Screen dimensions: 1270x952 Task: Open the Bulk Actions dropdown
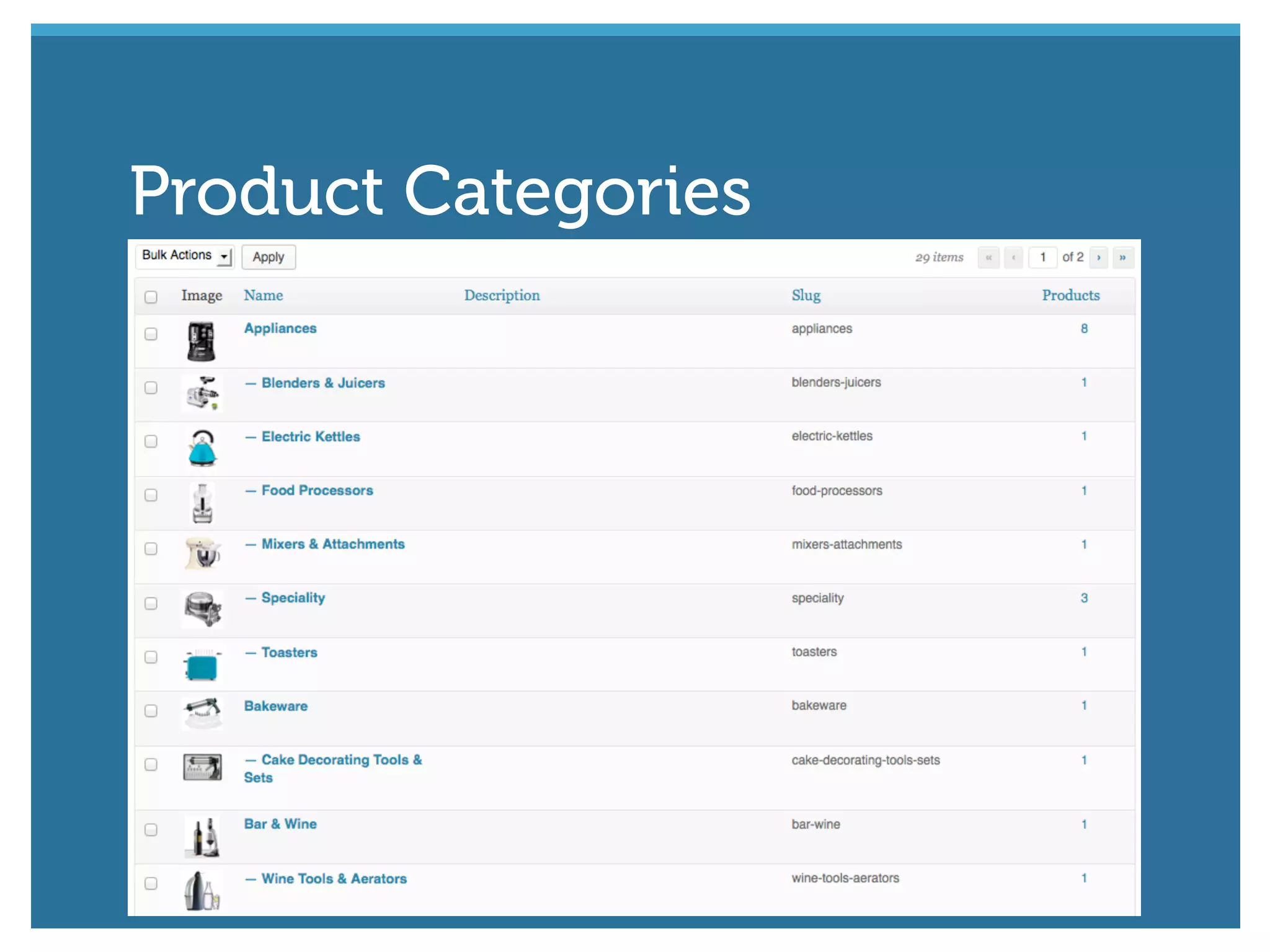coord(184,256)
